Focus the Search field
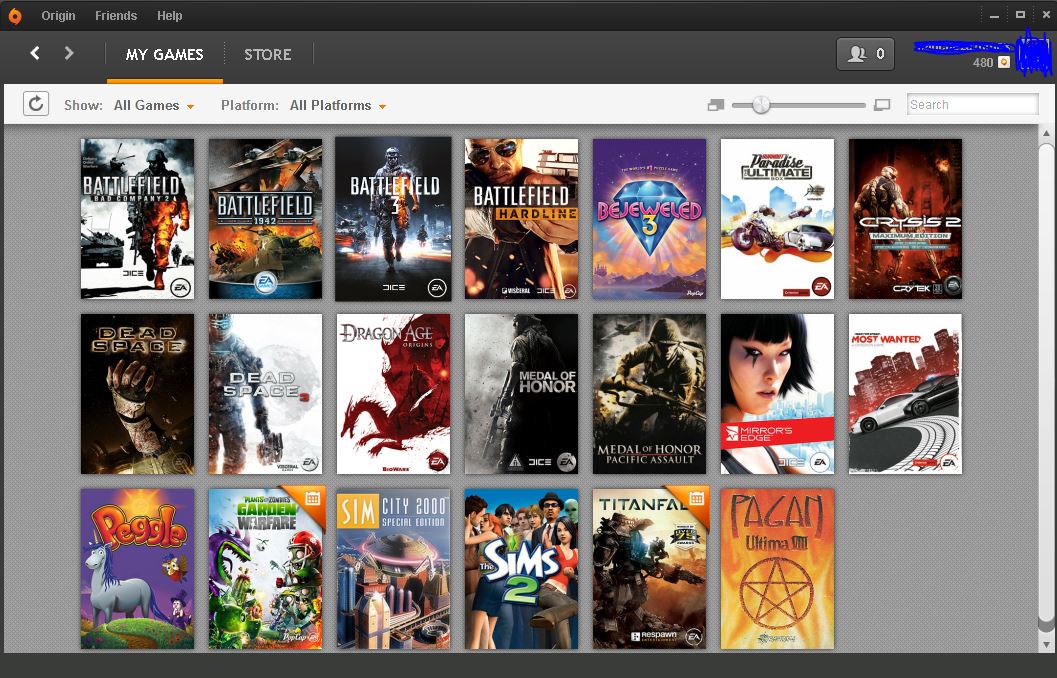The image size is (1057, 678). point(972,104)
